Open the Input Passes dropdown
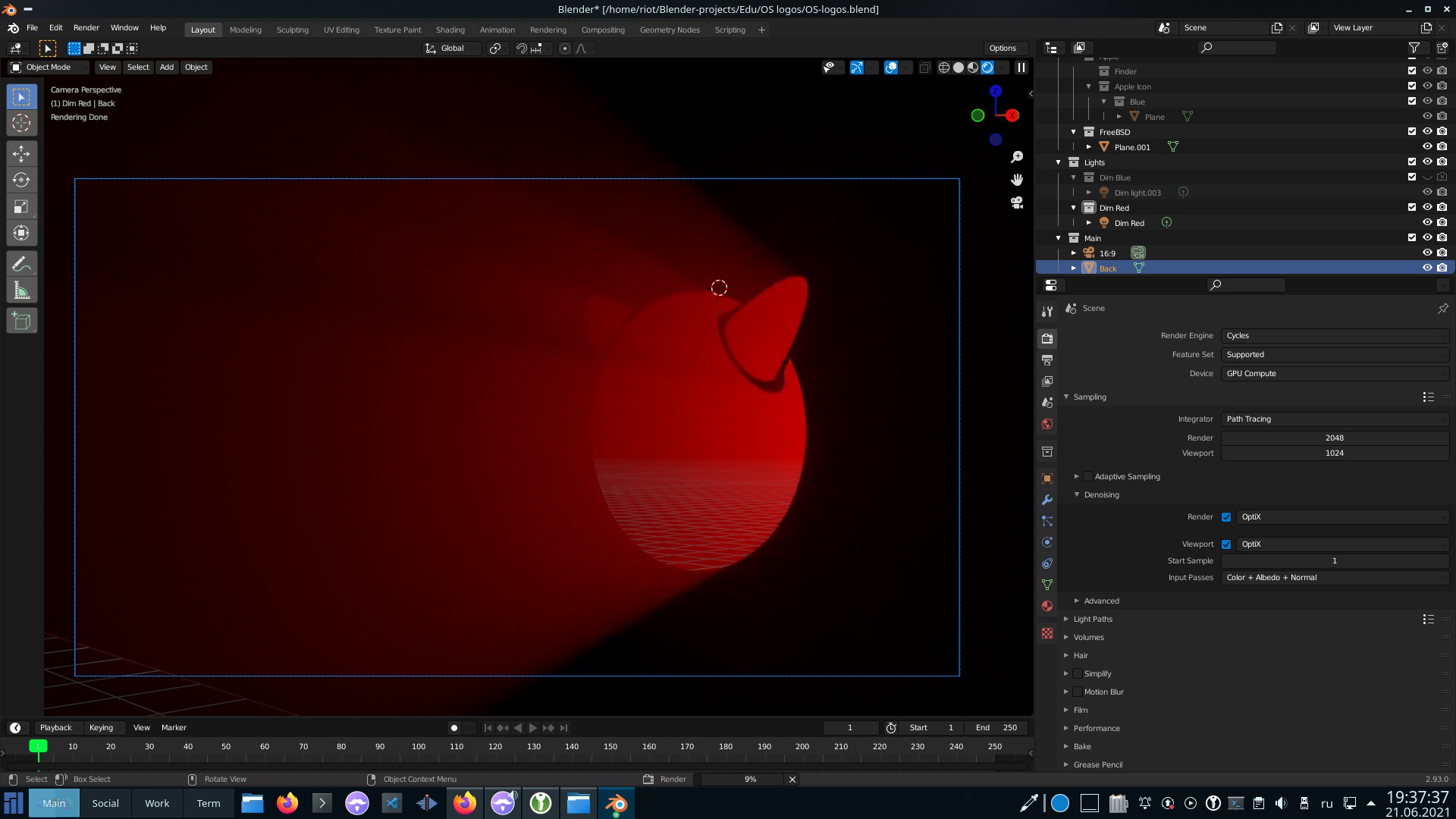 pyautogui.click(x=1335, y=578)
